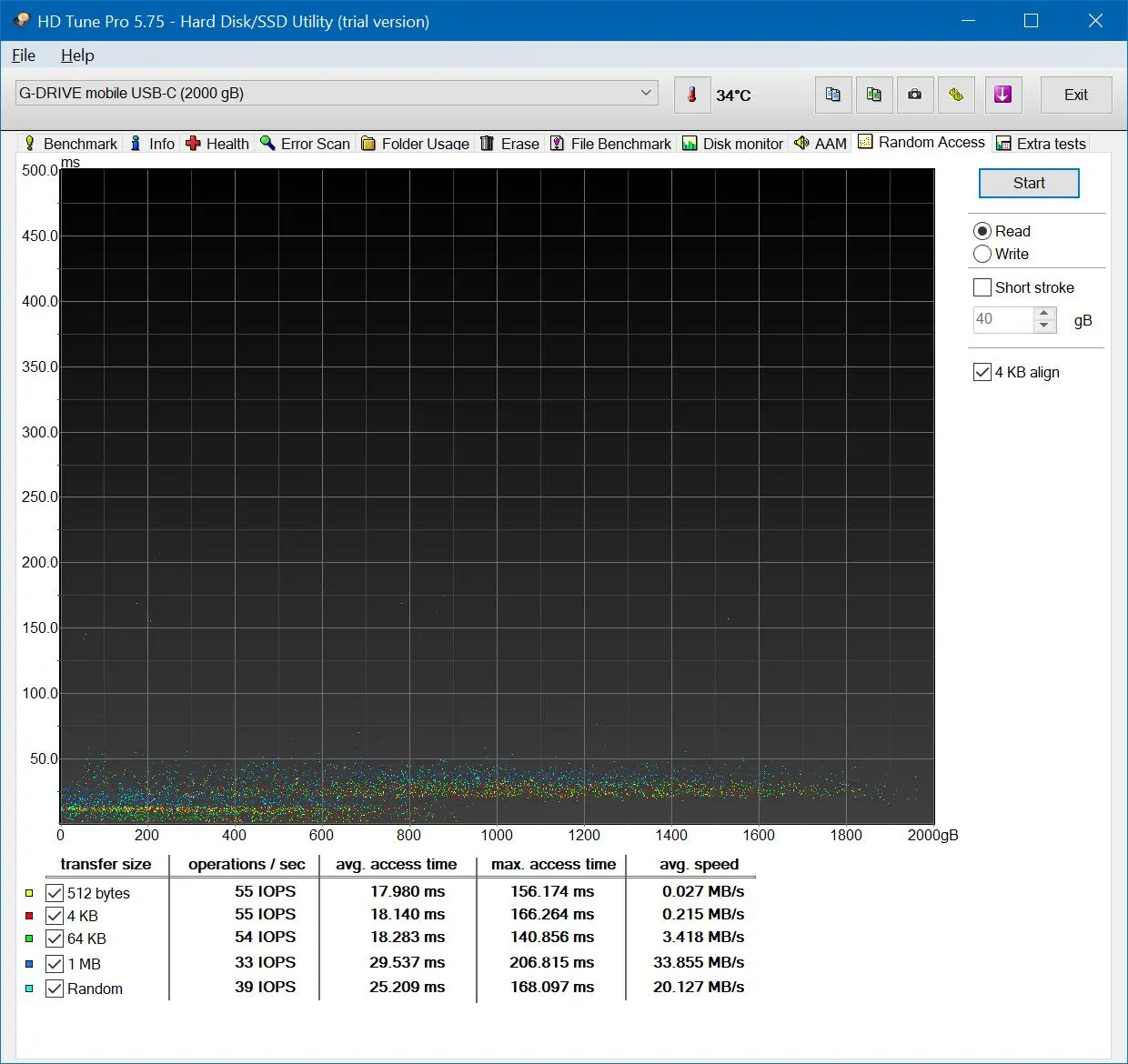This screenshot has height=1064, width=1128.
Task: Uncheck the 64 KB transfer size checkbox
Action: (x=55, y=939)
